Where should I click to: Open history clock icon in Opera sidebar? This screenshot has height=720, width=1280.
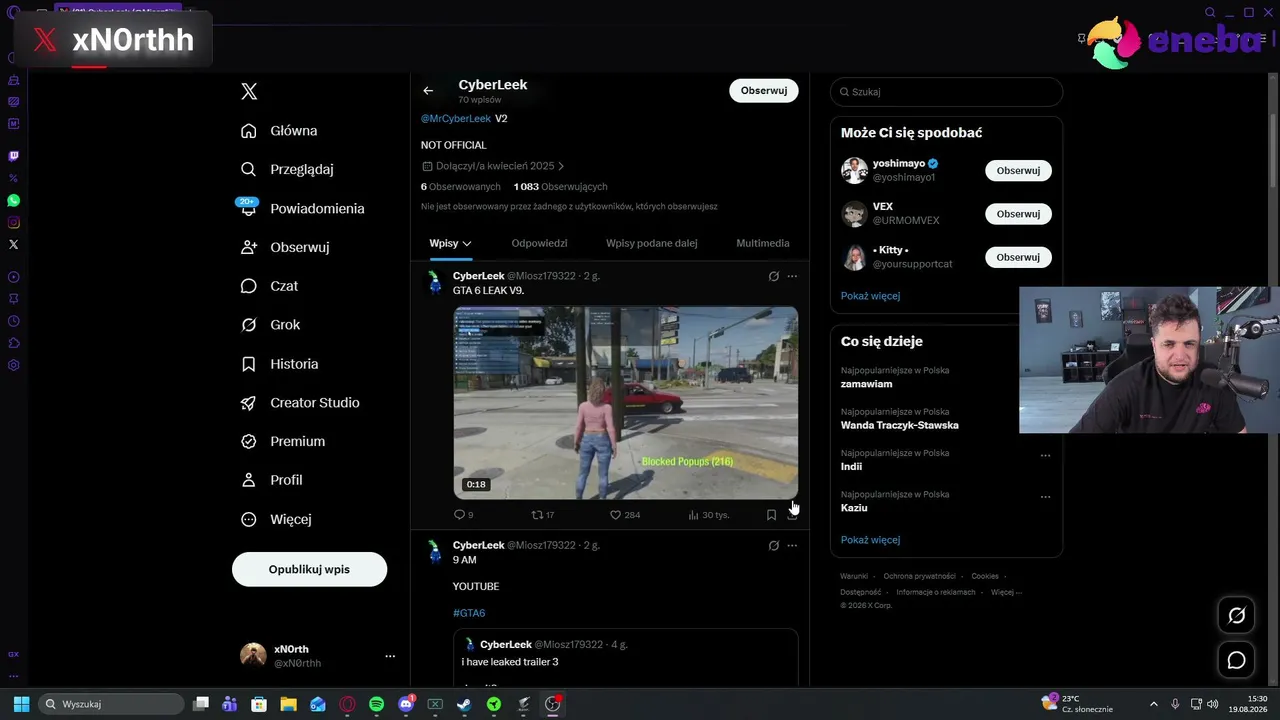tap(14, 321)
